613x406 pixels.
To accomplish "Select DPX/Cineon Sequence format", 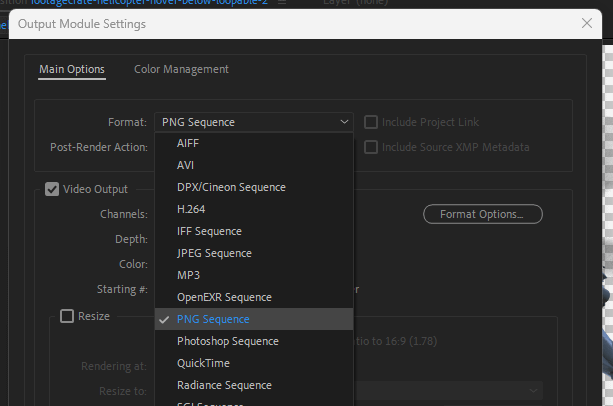I will point(231,187).
